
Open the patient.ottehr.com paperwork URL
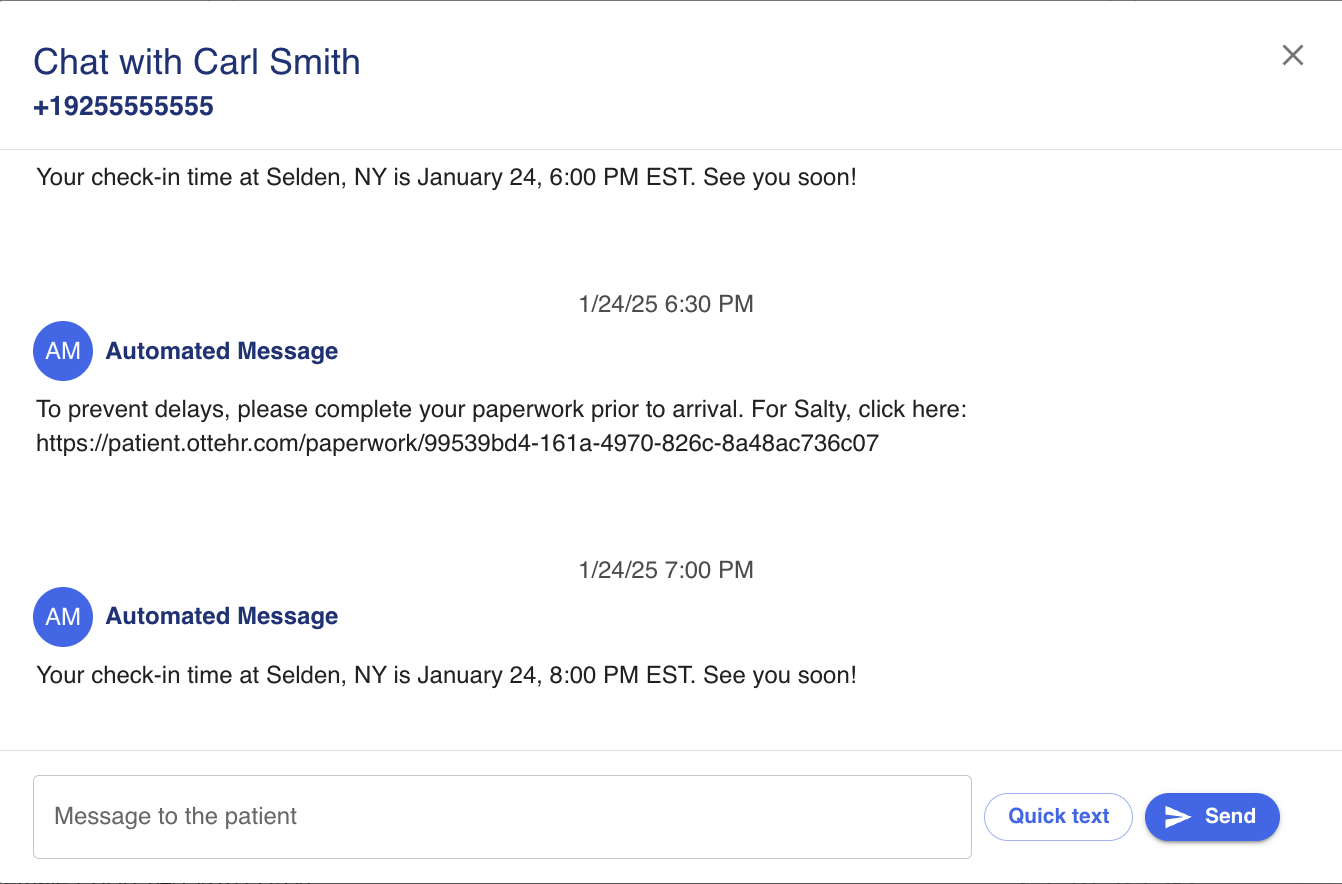click(457, 443)
